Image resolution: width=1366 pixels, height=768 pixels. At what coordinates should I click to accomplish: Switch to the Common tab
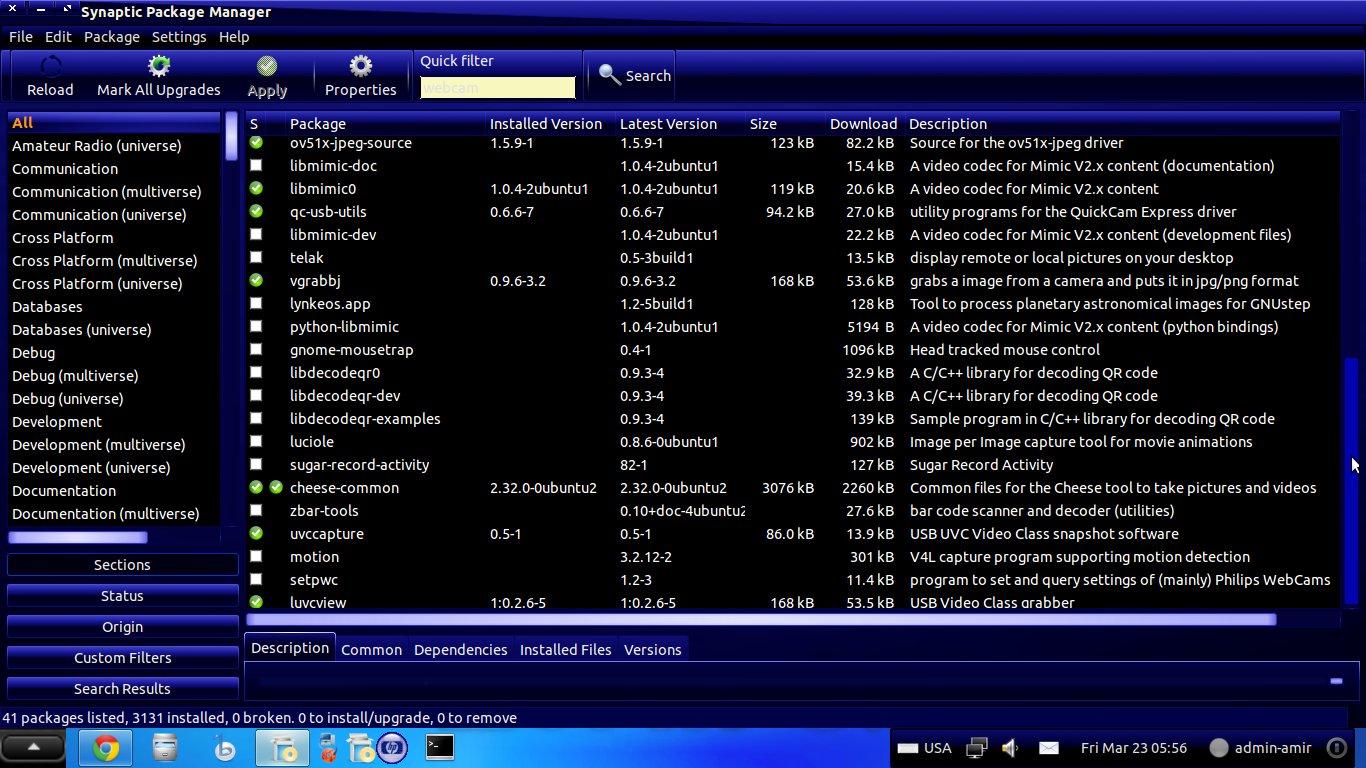click(371, 649)
